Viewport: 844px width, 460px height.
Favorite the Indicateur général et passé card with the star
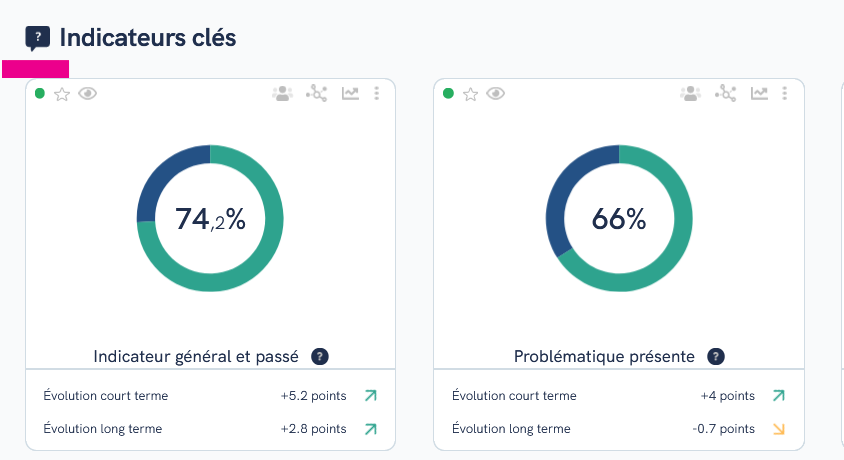coord(62,95)
